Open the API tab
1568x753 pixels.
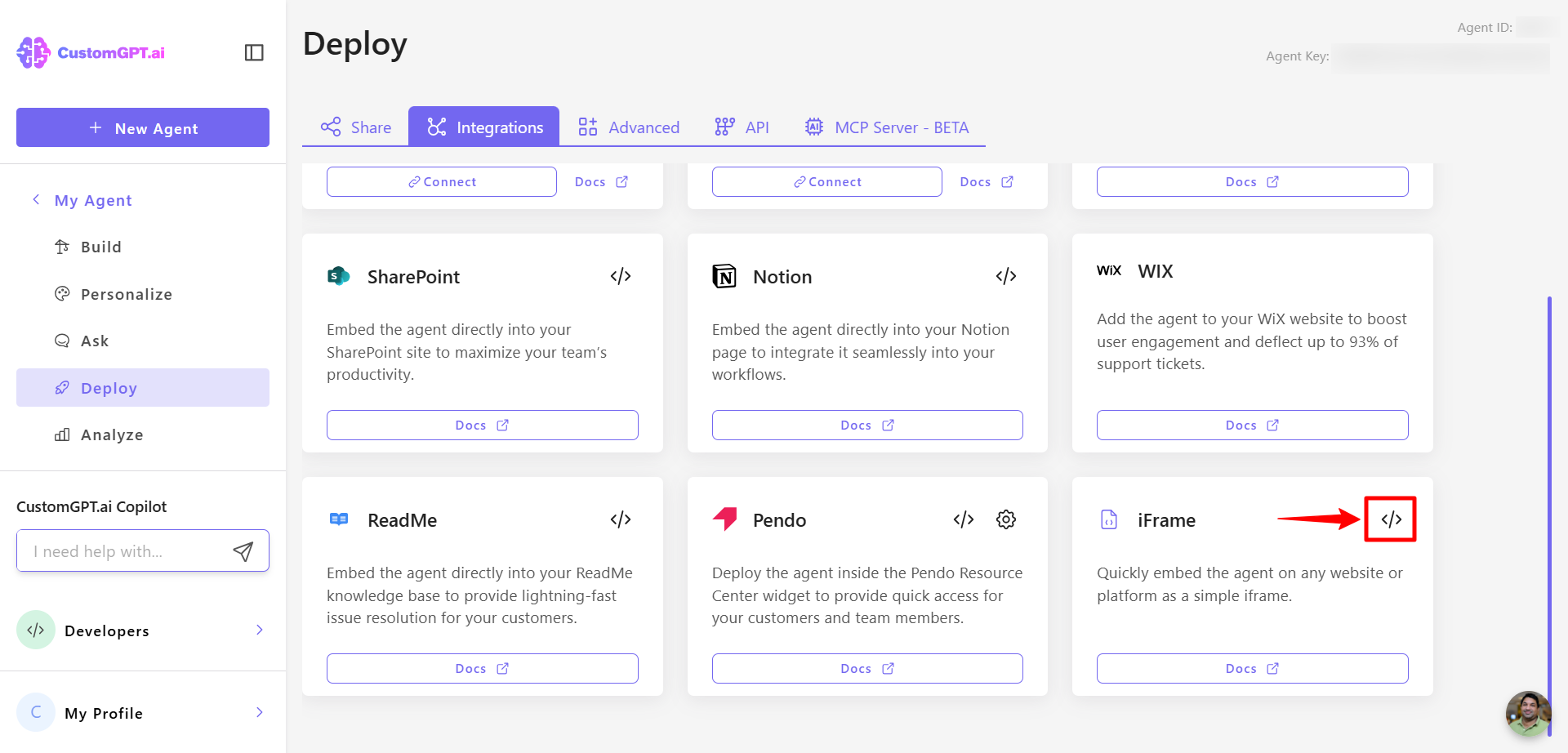(x=742, y=127)
